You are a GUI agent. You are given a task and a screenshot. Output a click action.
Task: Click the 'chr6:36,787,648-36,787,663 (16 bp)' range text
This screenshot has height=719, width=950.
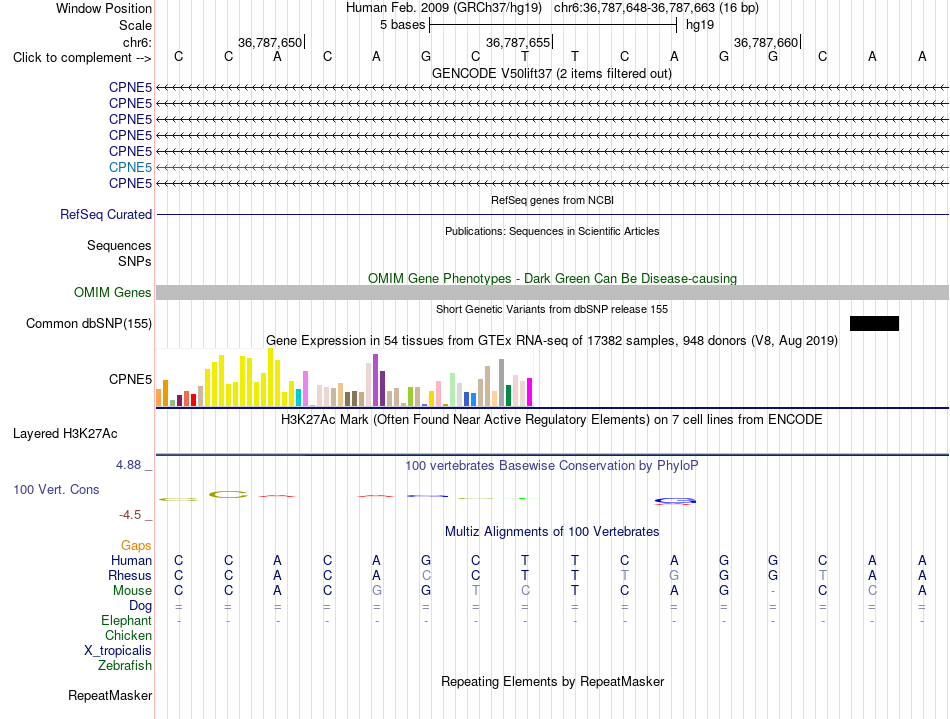pyautogui.click(x=656, y=8)
